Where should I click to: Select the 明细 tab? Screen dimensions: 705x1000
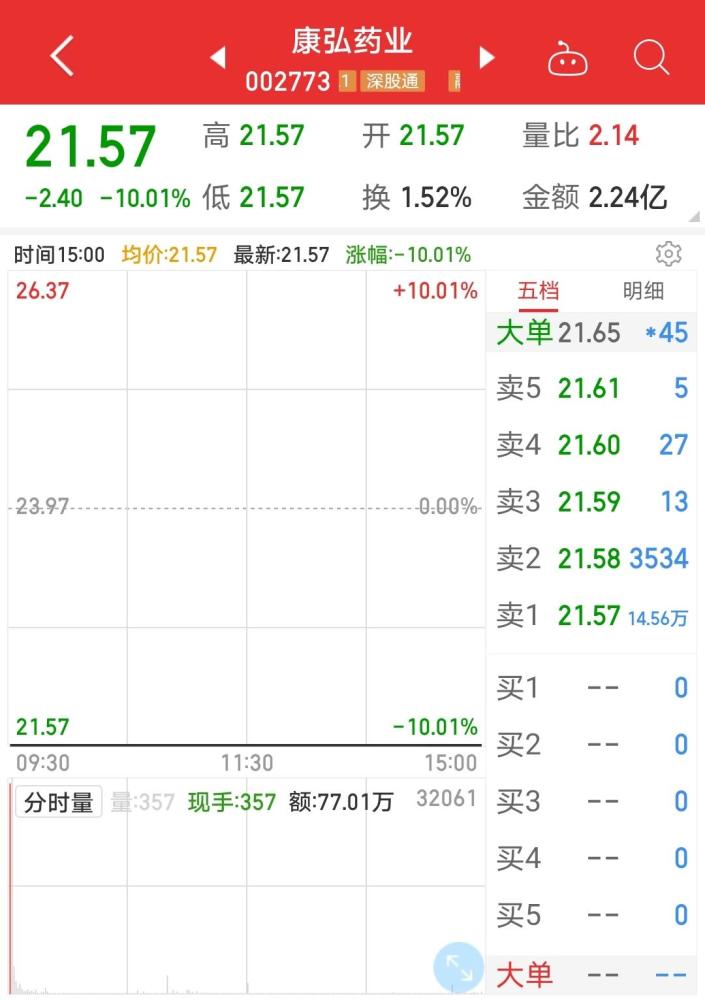coord(643,291)
